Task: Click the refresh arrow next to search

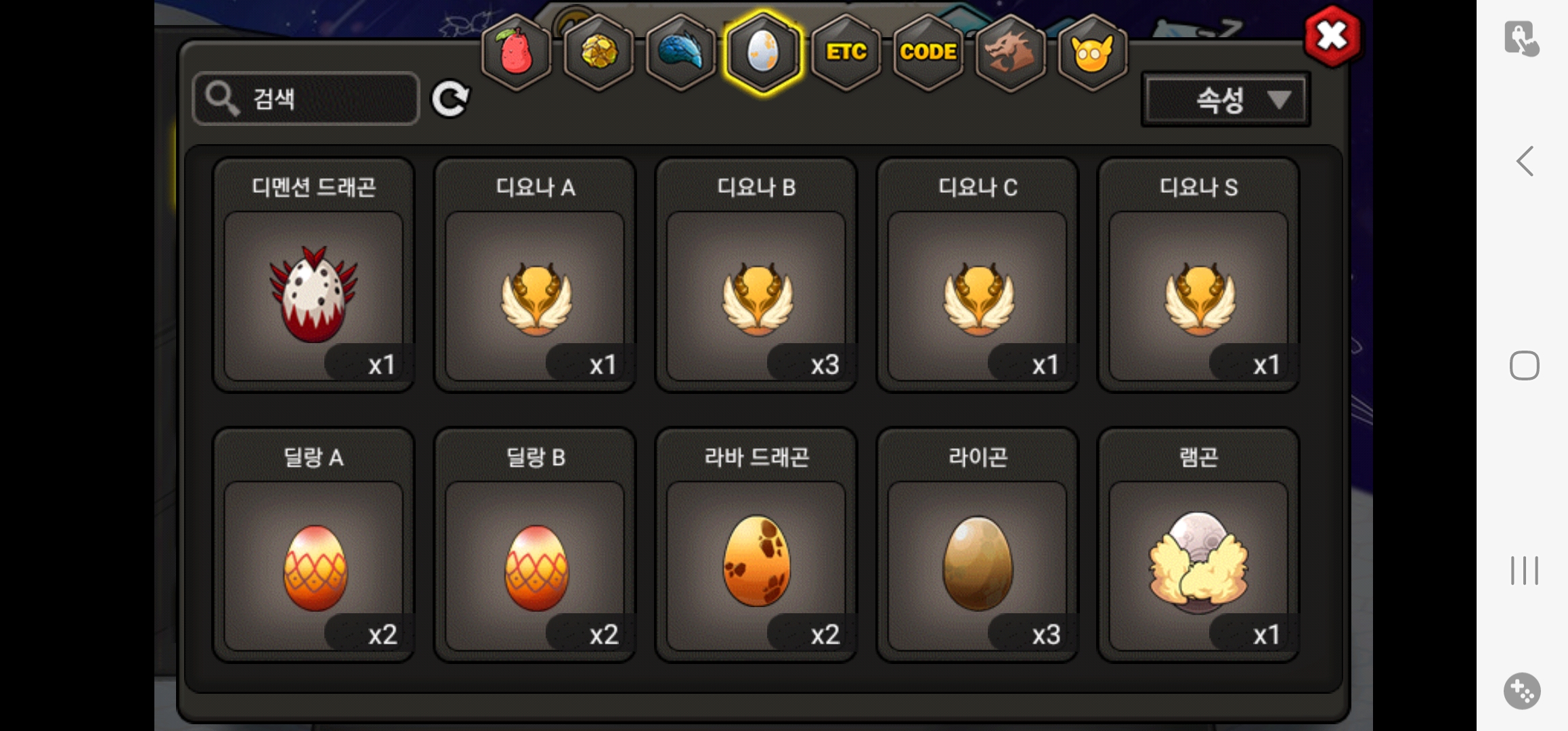Action: click(x=450, y=99)
